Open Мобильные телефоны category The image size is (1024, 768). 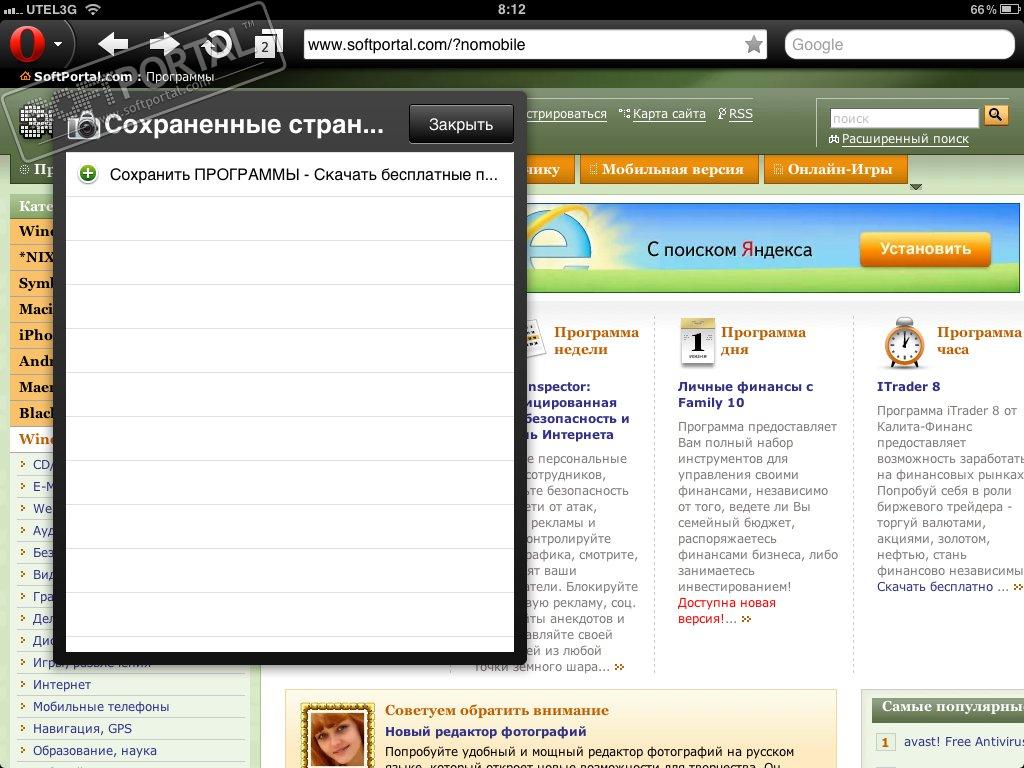101,707
